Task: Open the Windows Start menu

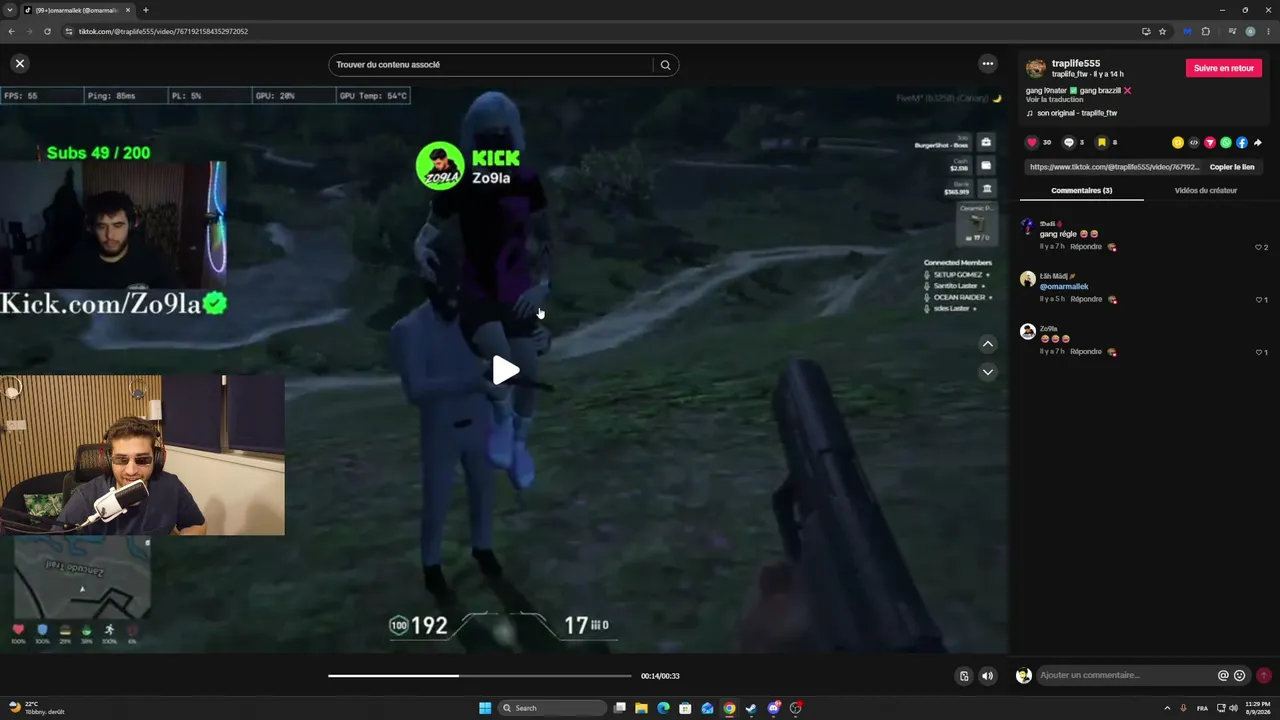Action: click(485, 708)
